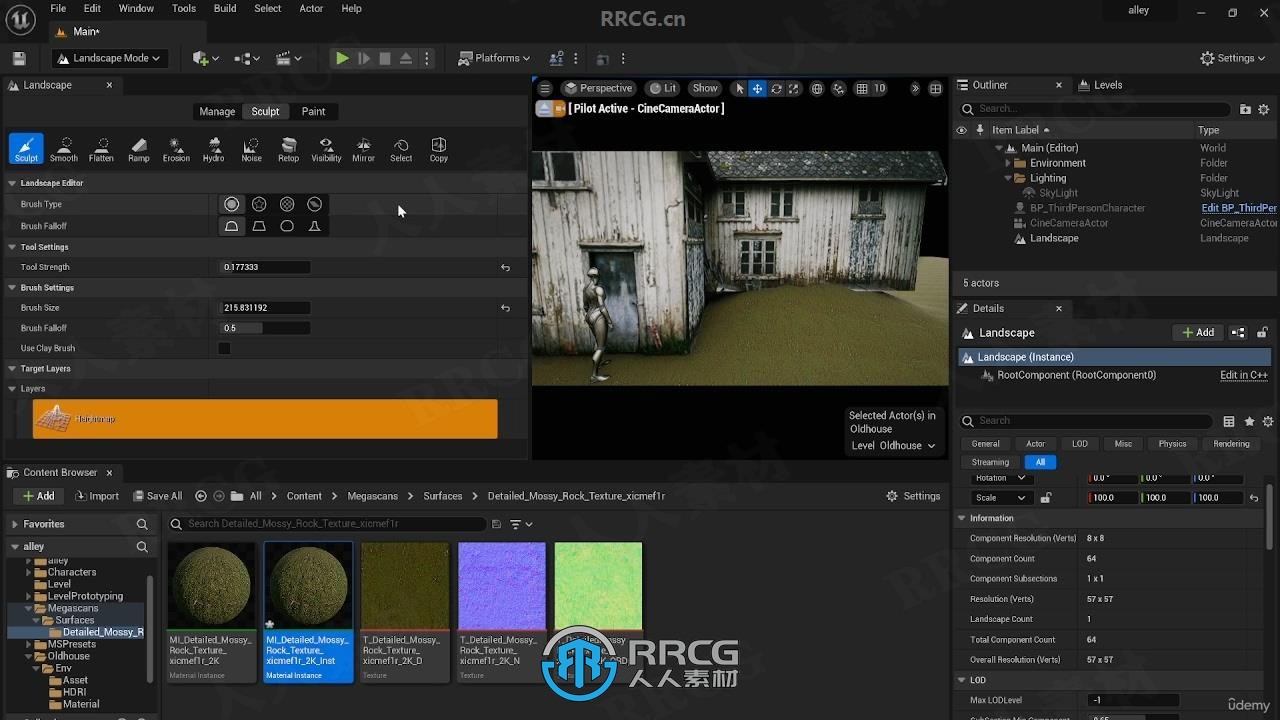The width and height of the screenshot is (1280, 720).
Task: Select the Heightmap target layer
Action: coord(265,419)
